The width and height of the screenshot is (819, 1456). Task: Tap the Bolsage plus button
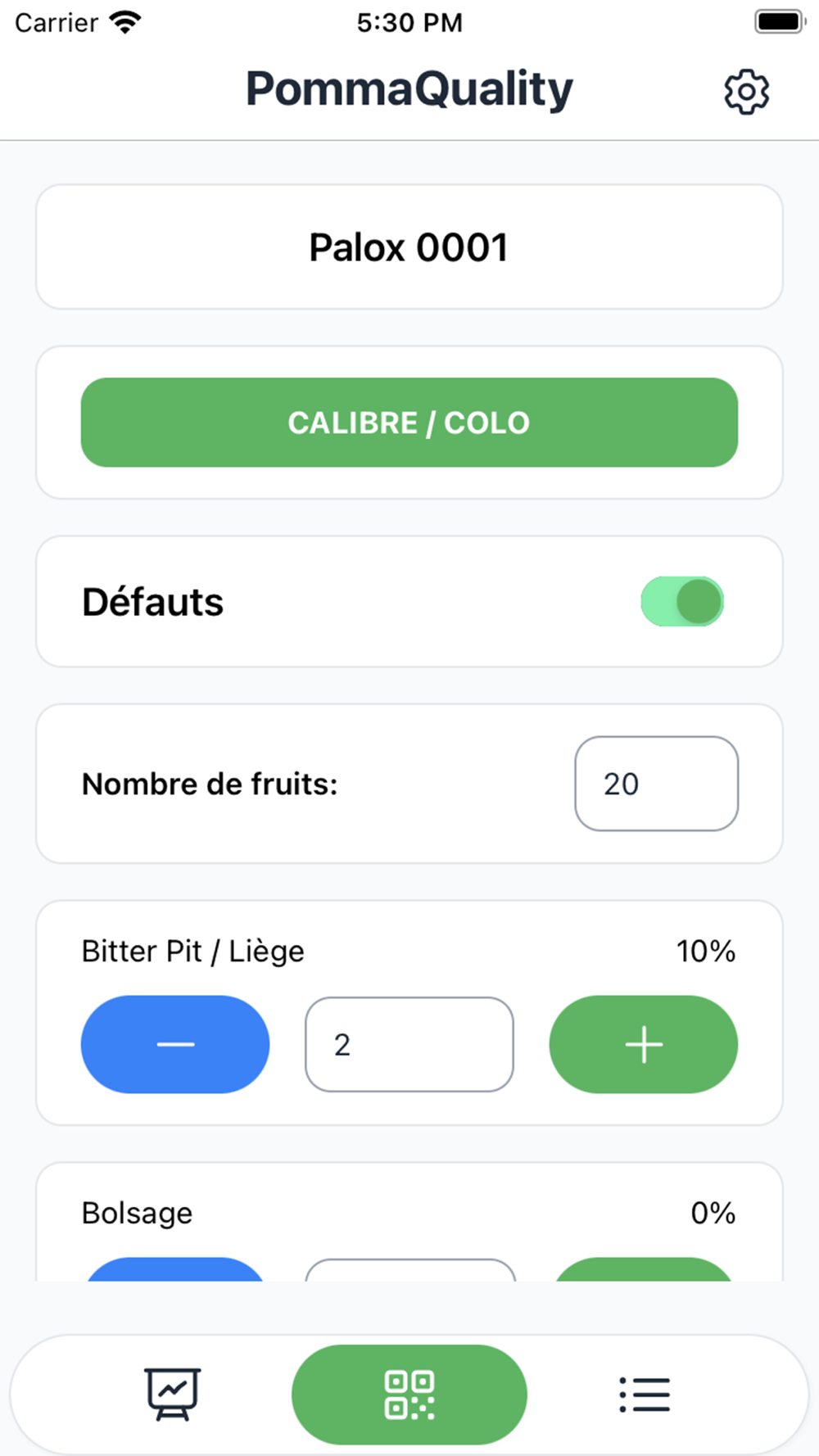[644, 1269]
